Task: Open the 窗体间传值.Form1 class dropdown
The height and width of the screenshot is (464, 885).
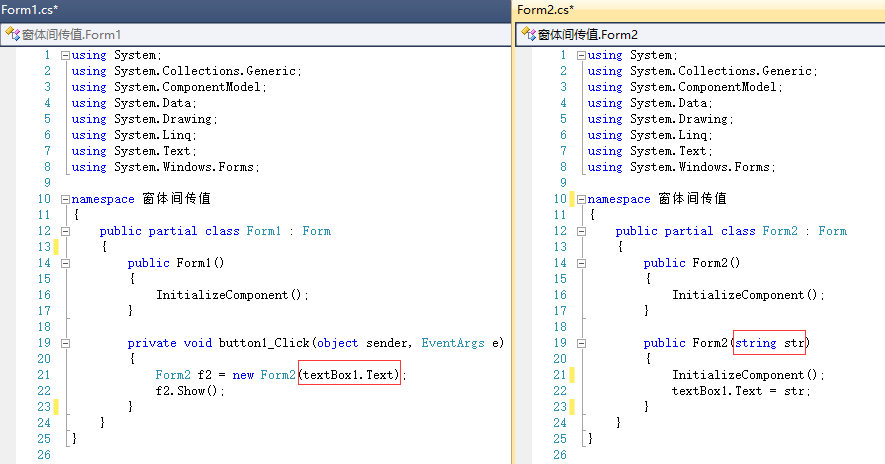Action: [256, 34]
